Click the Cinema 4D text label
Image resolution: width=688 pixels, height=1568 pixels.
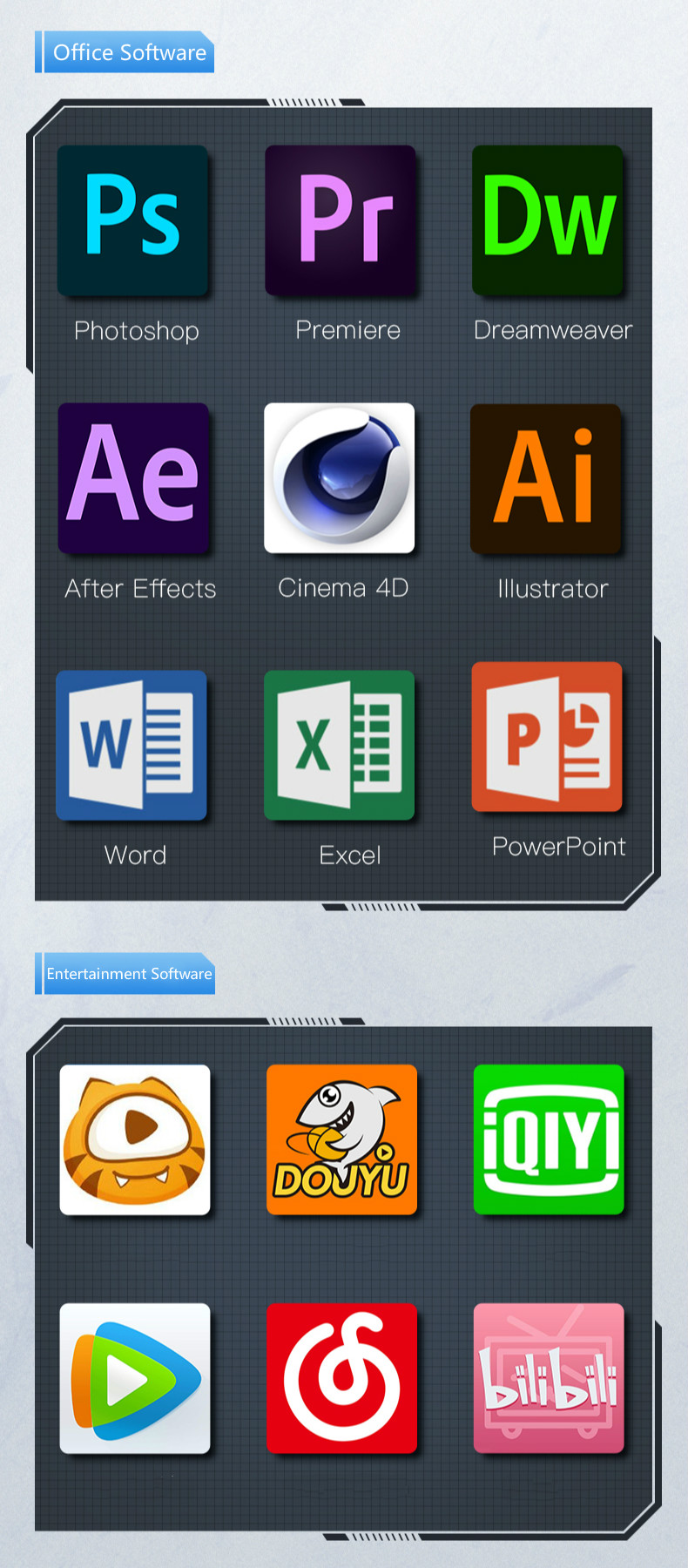click(x=343, y=588)
